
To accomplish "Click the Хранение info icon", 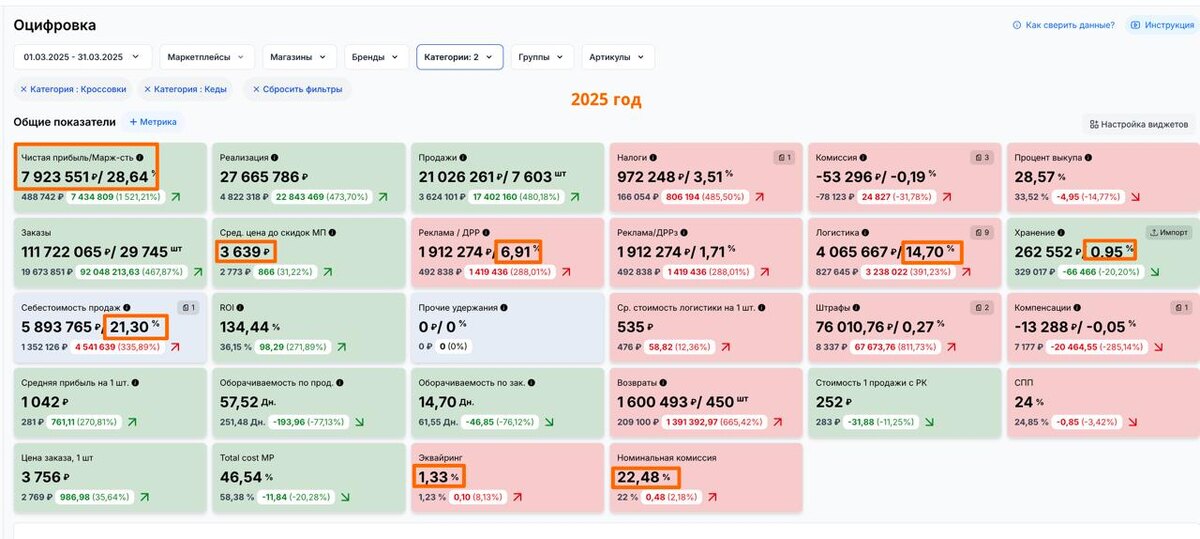I will tap(1061, 233).
